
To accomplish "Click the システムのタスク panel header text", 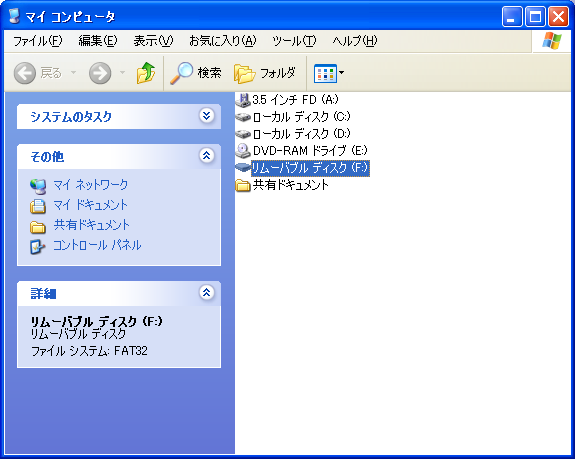I will pyautogui.click(x=71, y=117).
